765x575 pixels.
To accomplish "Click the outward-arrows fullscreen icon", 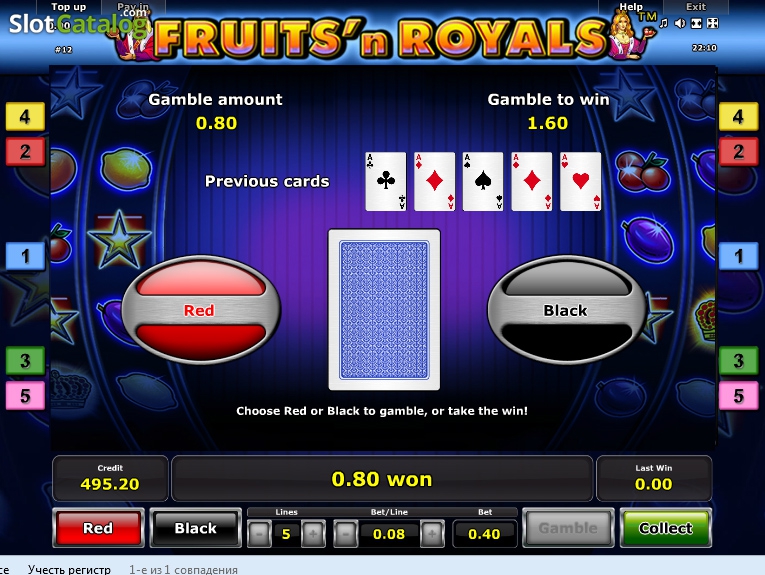I will (x=712, y=23).
